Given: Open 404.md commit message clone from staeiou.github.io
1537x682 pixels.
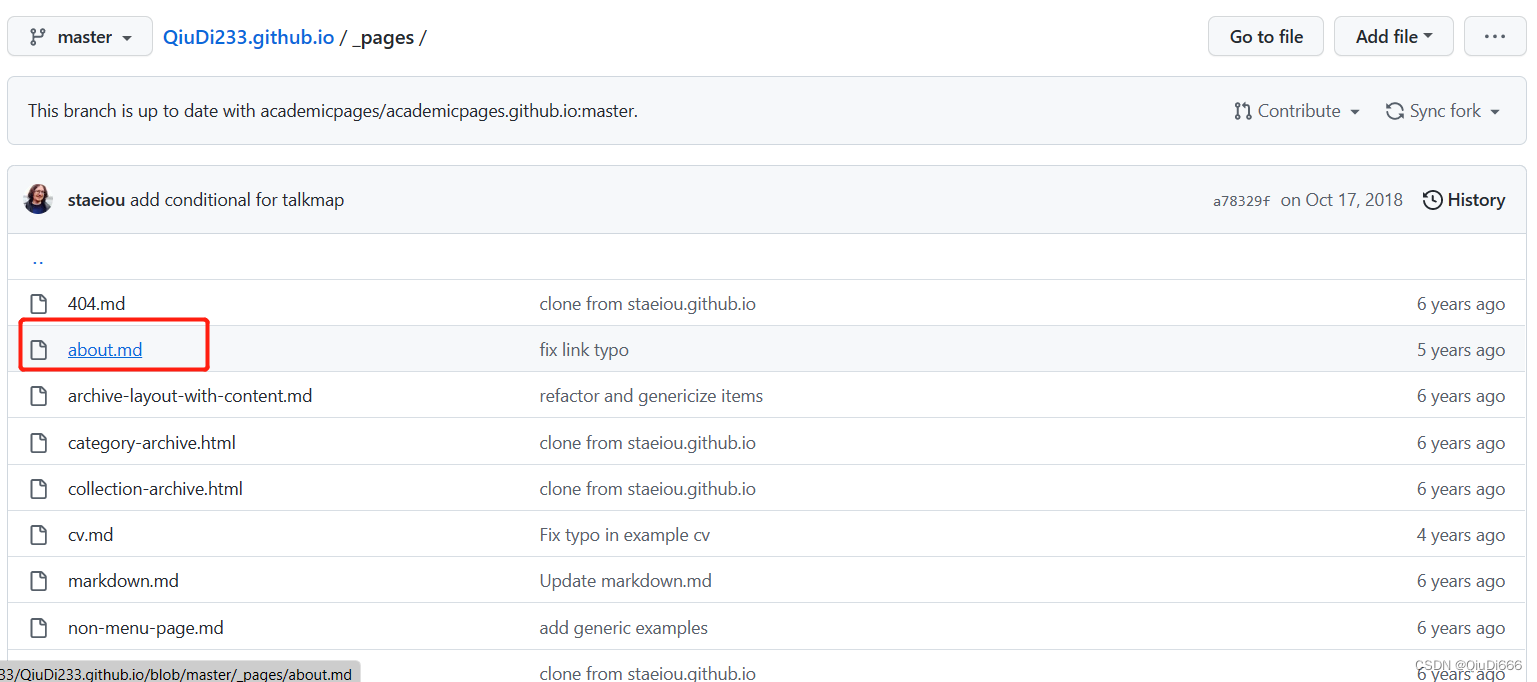Looking at the screenshot, I should (648, 304).
